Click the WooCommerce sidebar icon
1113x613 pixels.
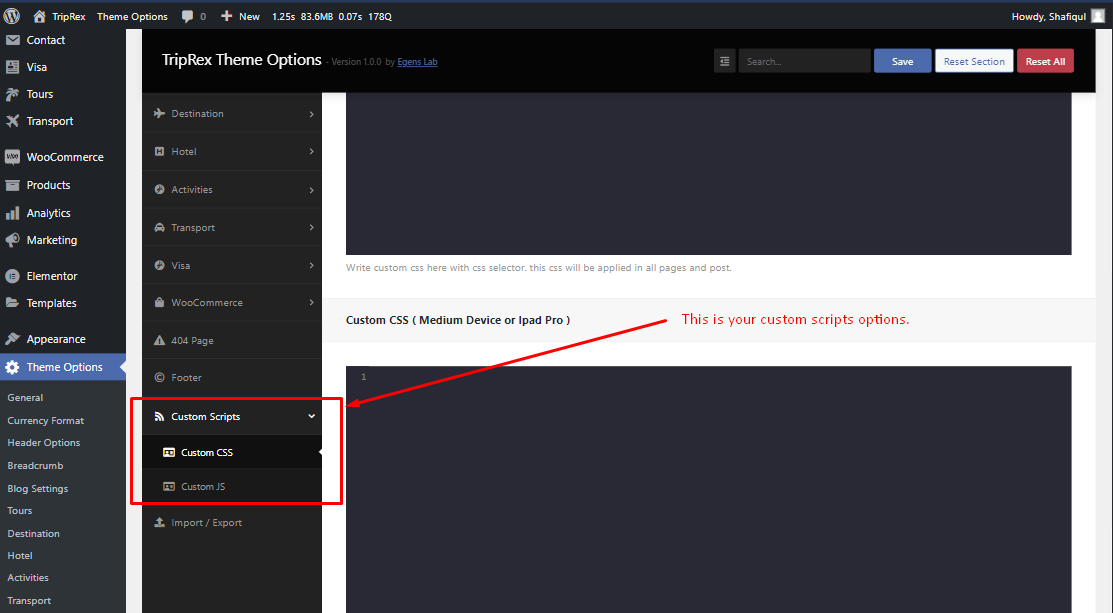tap(12, 158)
